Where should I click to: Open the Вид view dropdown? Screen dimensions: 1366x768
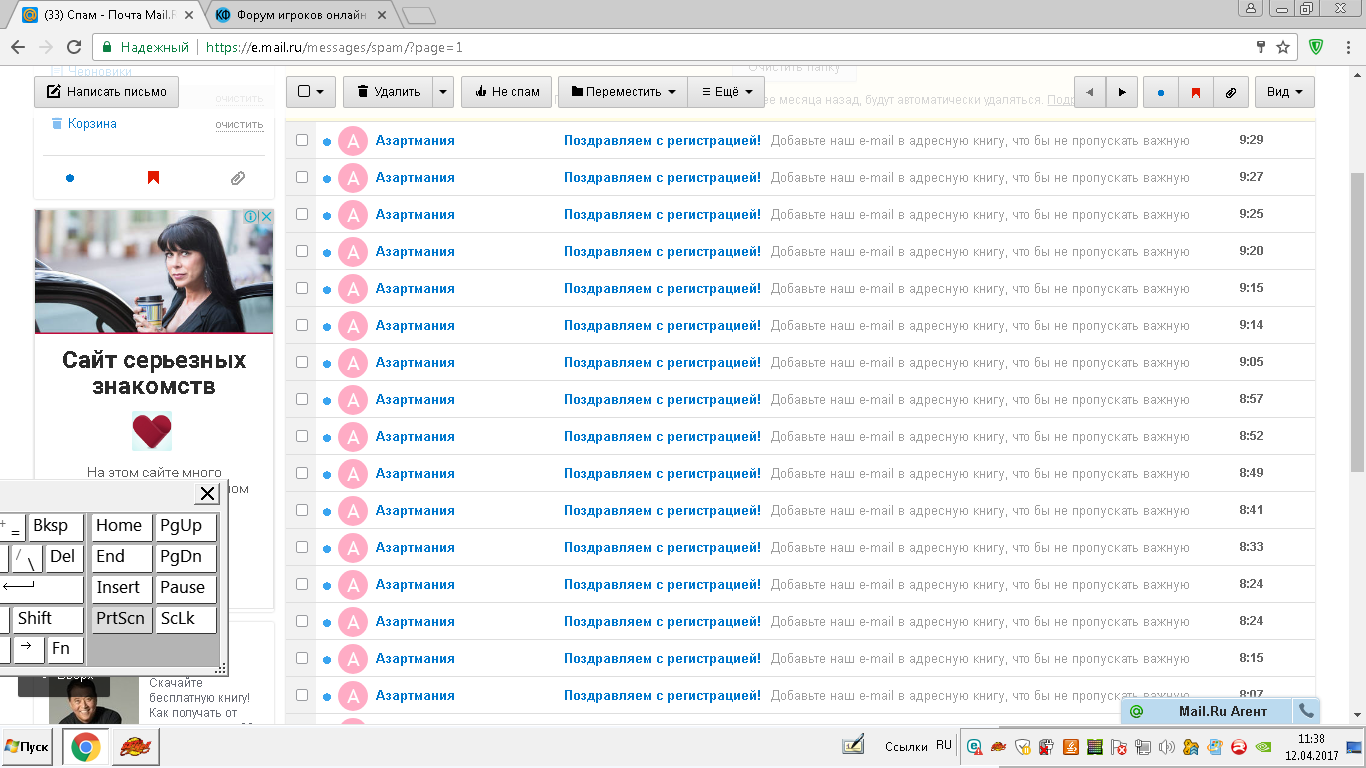(x=1284, y=92)
